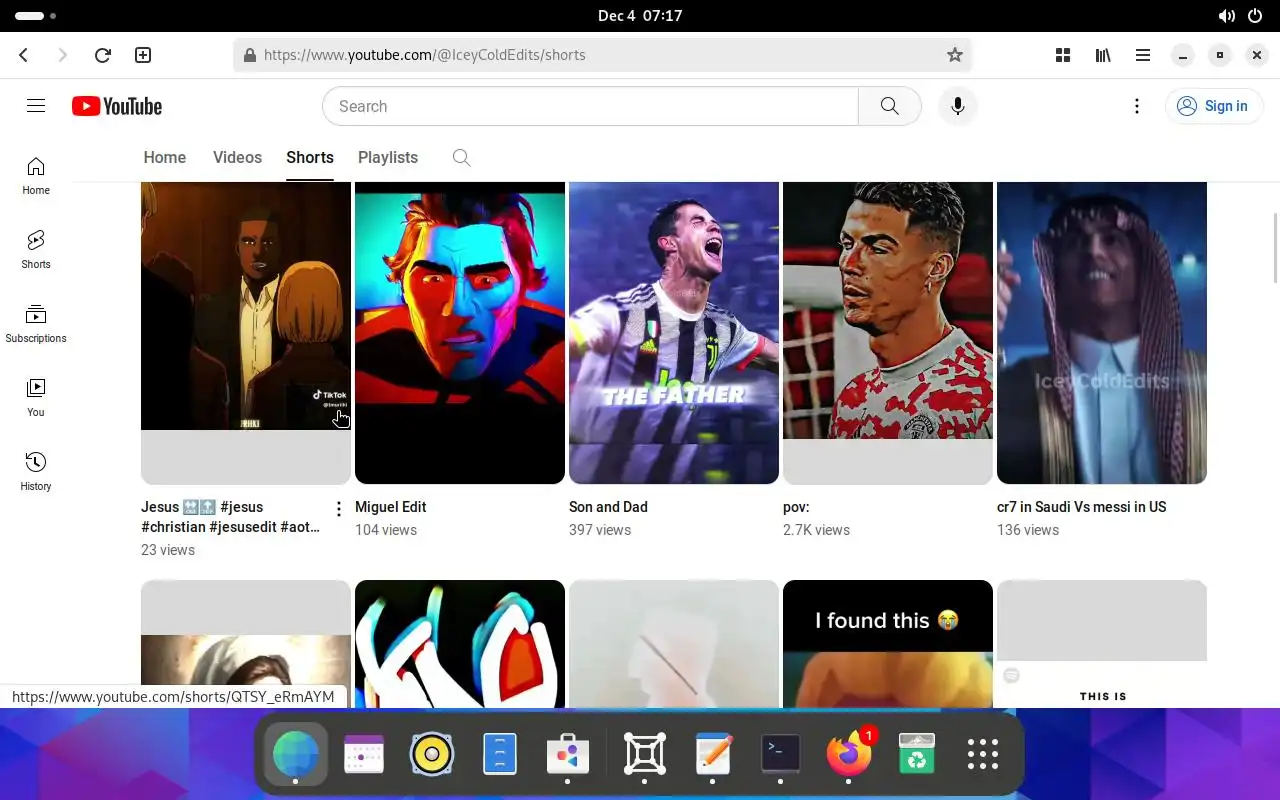Open the browser library bookmarks icon

tap(1103, 55)
